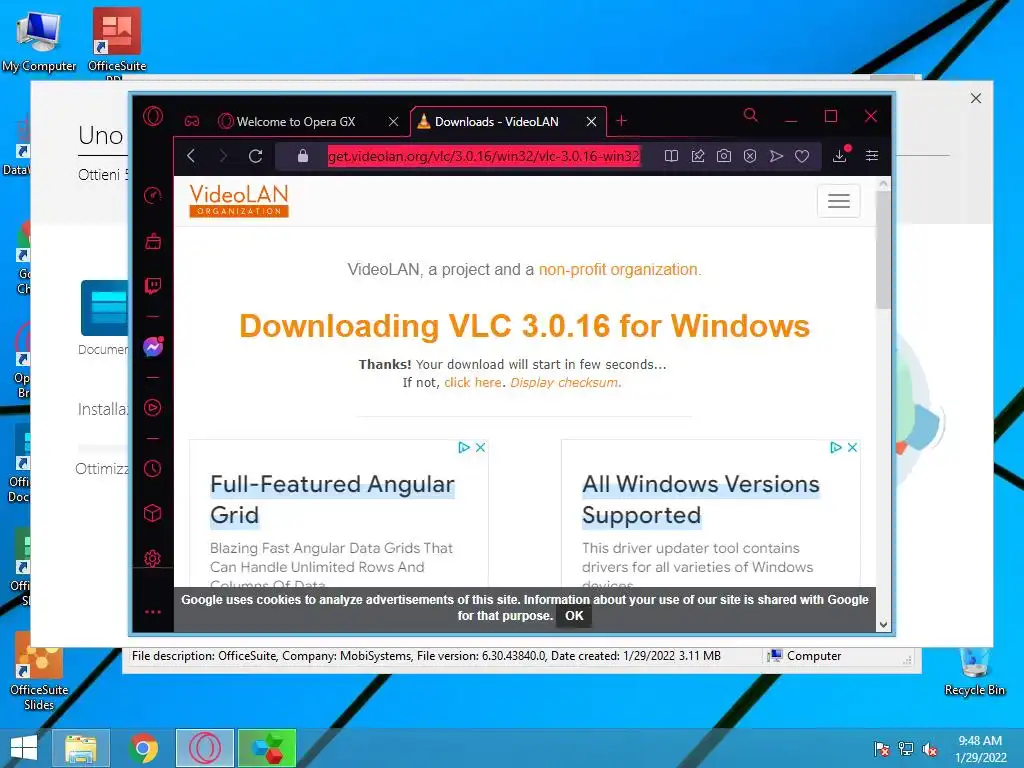
Task: Open sidebar setup three-dots menu
Action: coord(153,612)
